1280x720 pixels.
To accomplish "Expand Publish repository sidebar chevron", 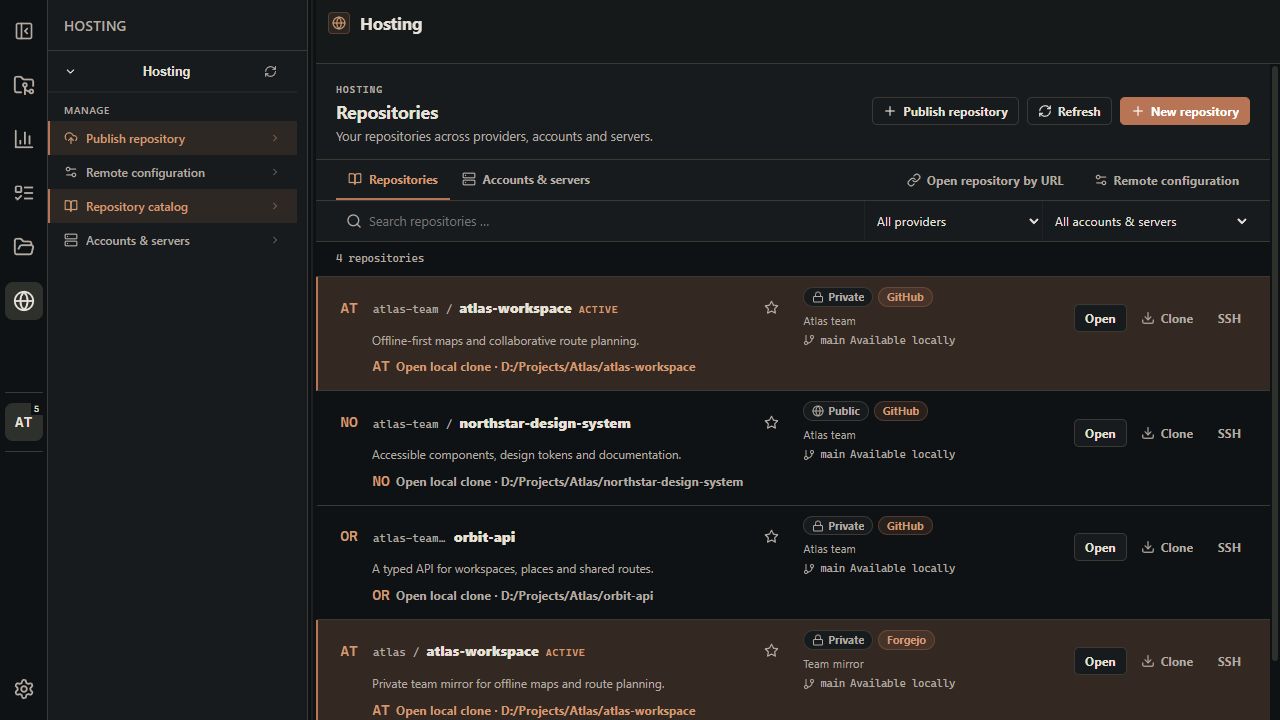I will coord(275,139).
